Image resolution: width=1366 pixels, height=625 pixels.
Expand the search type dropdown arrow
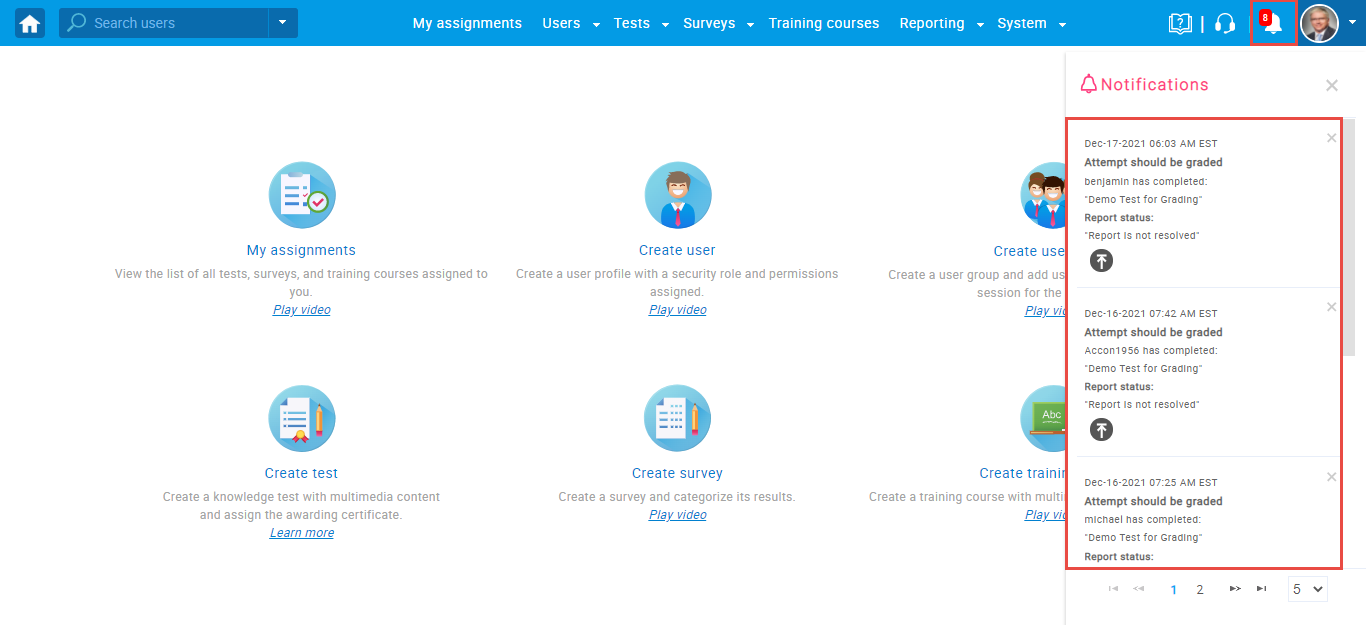(x=283, y=23)
